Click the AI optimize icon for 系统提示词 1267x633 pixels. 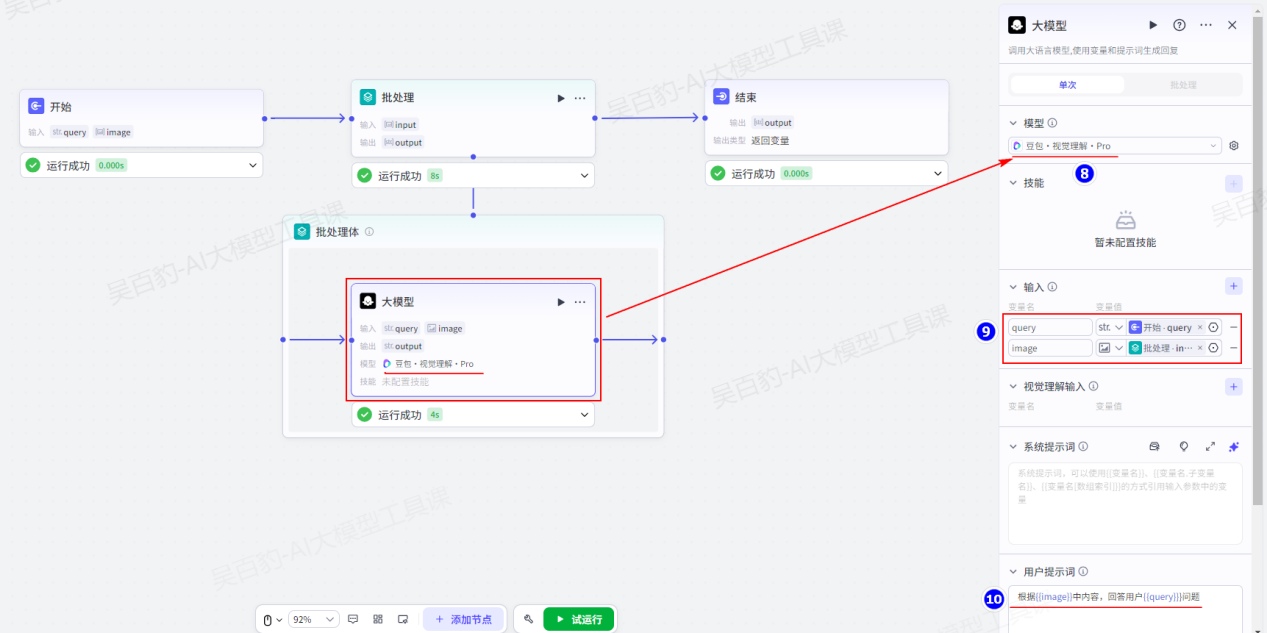(1234, 447)
